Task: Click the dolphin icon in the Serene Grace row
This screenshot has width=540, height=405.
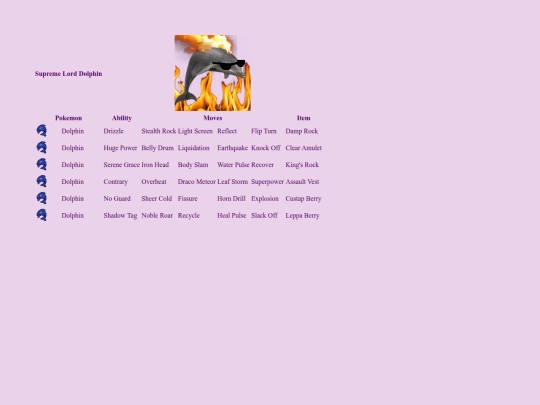Action: (x=42, y=165)
